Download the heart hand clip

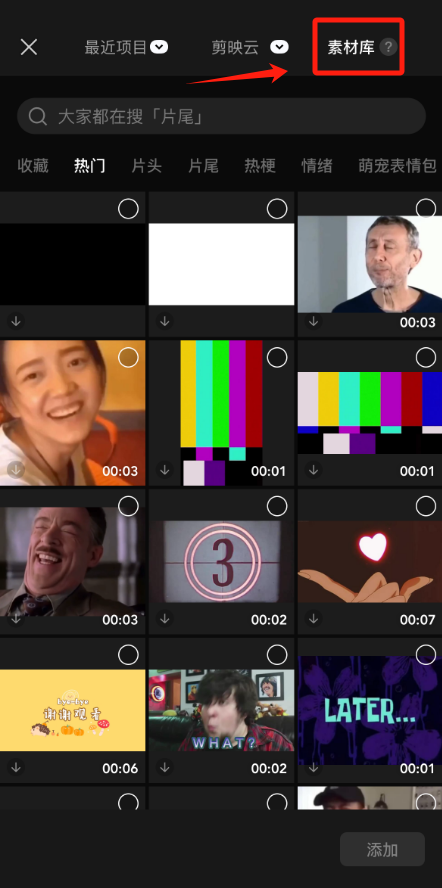click(313, 618)
